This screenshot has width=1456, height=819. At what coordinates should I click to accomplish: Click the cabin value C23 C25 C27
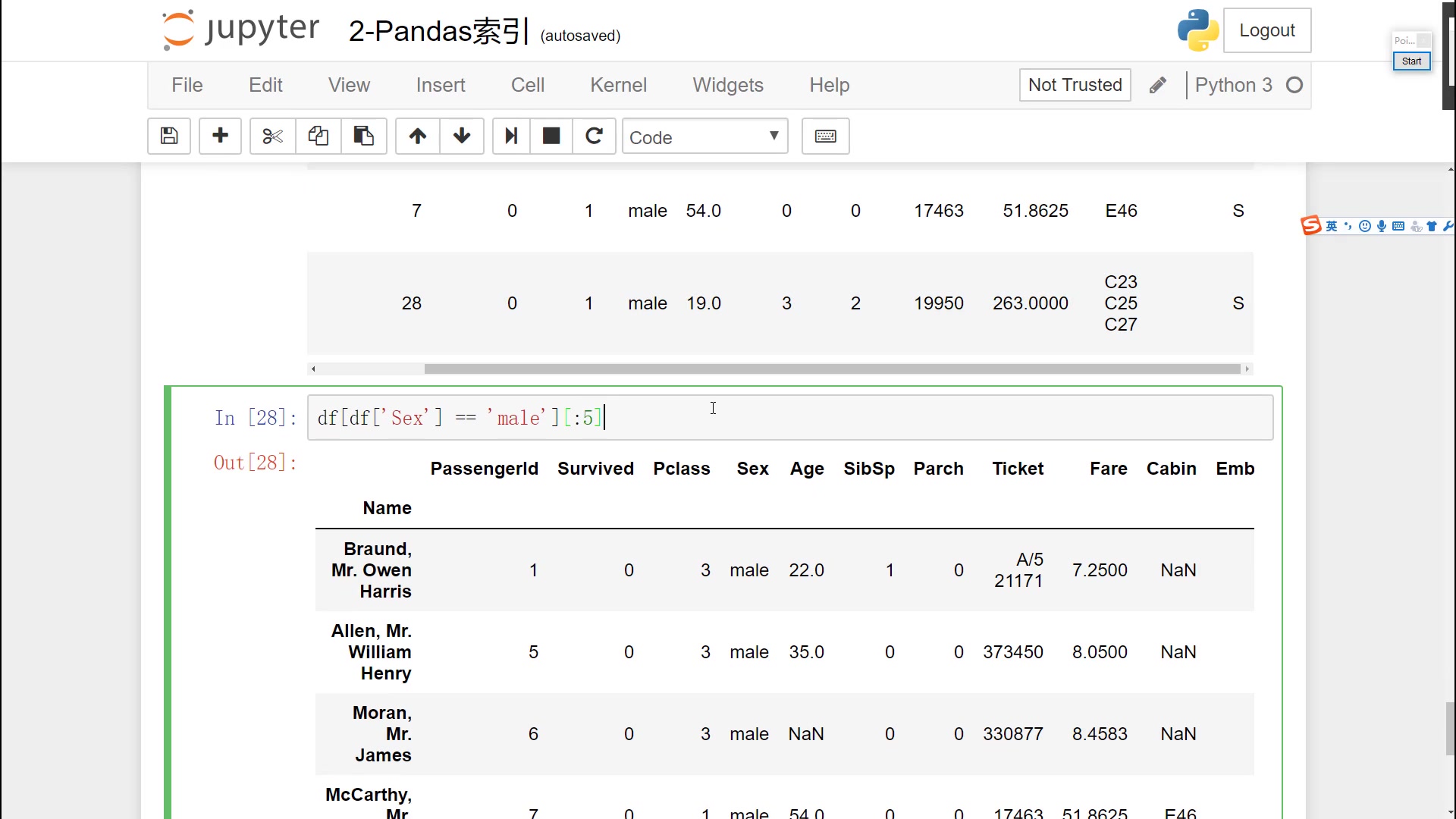point(1121,303)
